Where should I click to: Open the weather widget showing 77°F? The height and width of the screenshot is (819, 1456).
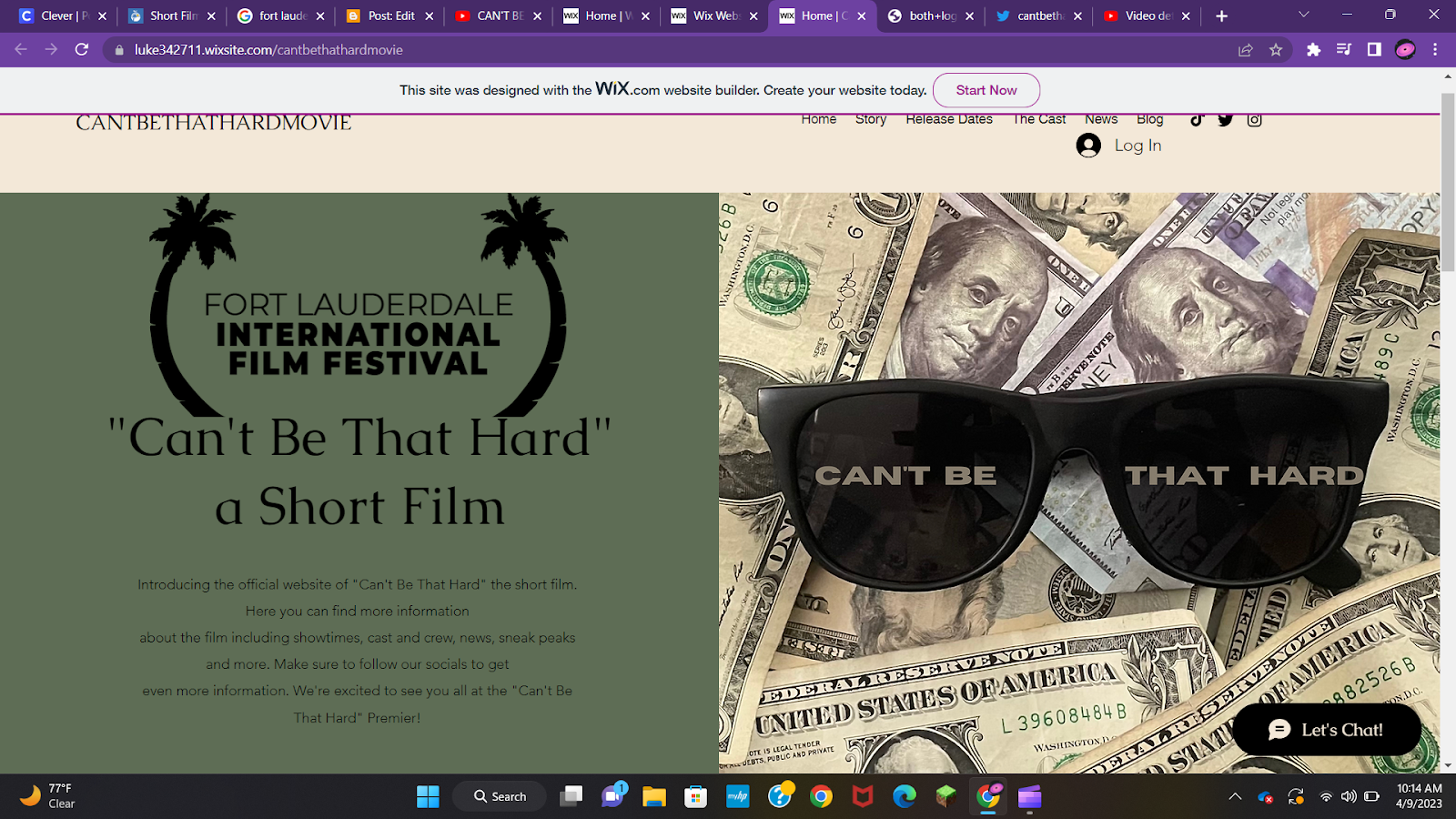click(x=47, y=796)
